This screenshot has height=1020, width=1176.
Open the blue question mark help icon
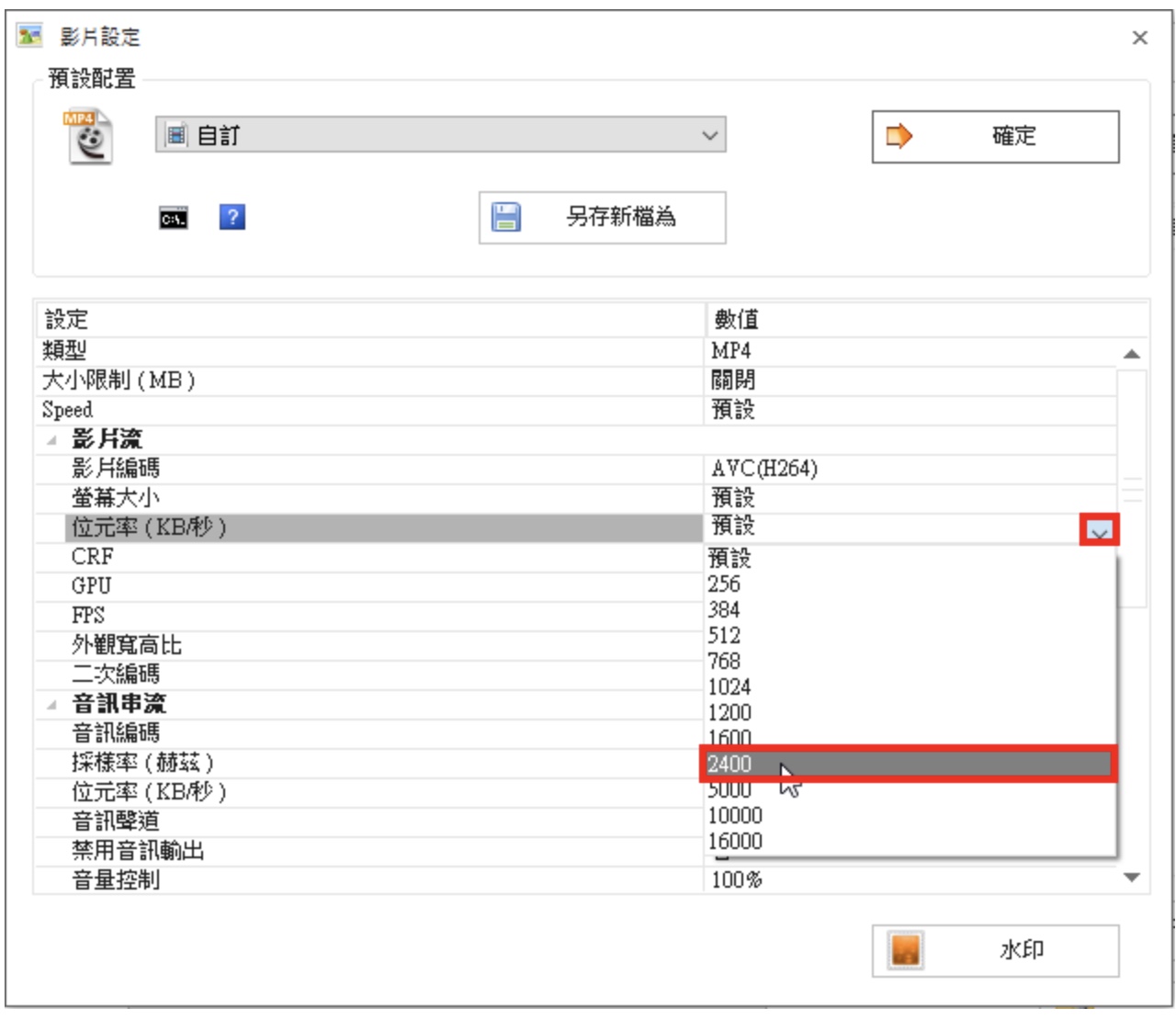[x=232, y=217]
